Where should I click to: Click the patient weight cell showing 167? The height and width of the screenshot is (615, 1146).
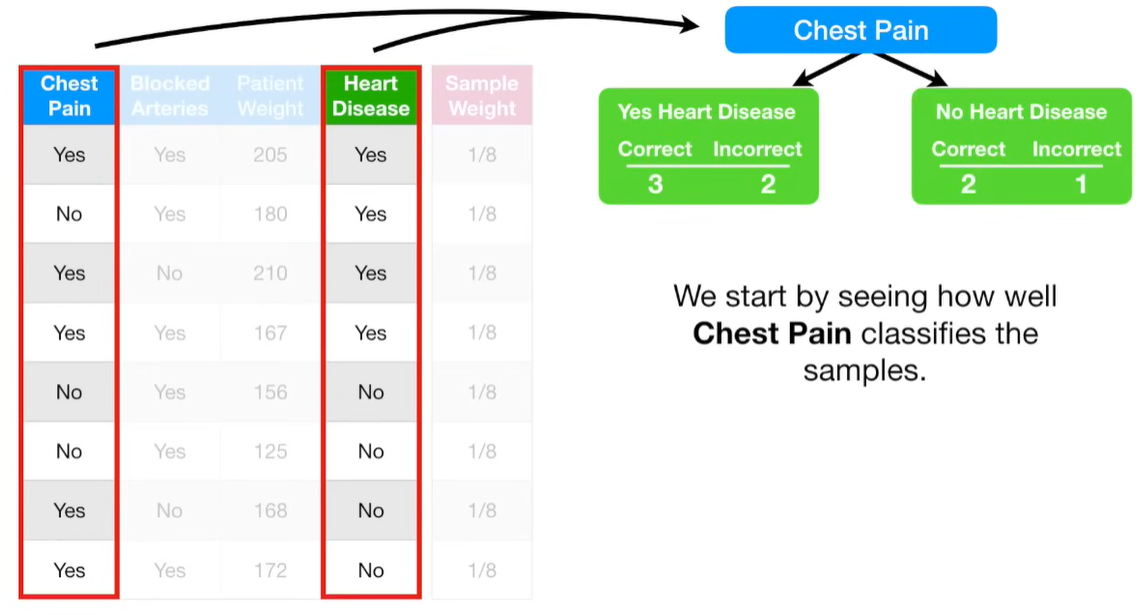pyautogui.click(x=270, y=333)
